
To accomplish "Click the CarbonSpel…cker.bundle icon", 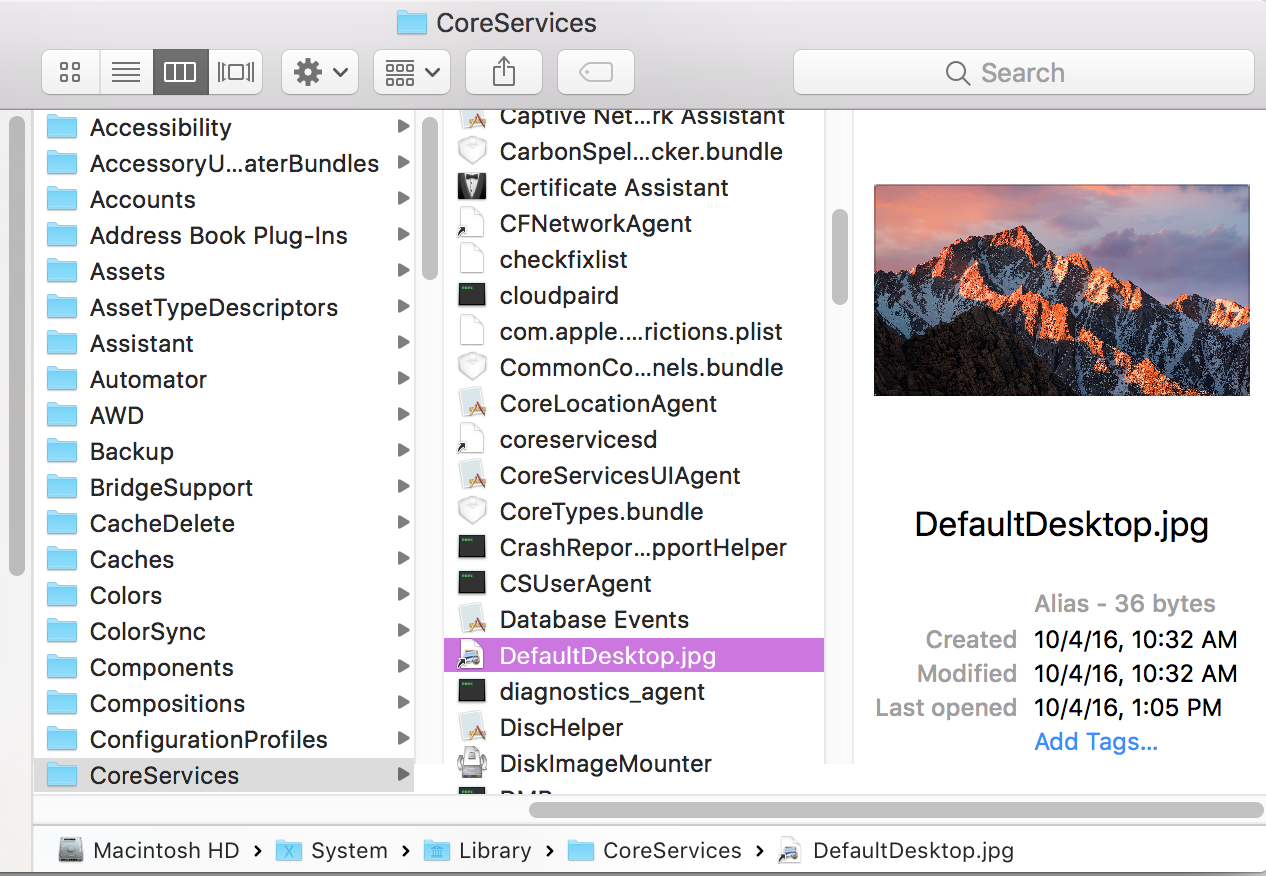I will pyautogui.click(x=471, y=151).
